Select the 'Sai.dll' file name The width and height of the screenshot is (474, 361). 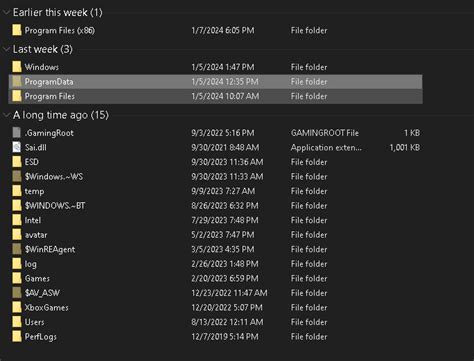36,147
